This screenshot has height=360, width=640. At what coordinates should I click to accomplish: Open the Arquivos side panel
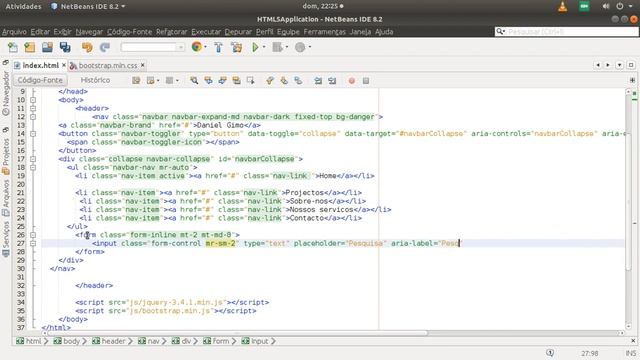tap(6, 198)
